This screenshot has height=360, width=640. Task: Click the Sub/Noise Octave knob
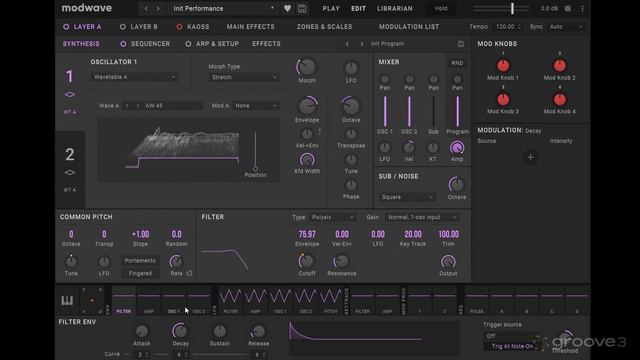click(456, 184)
